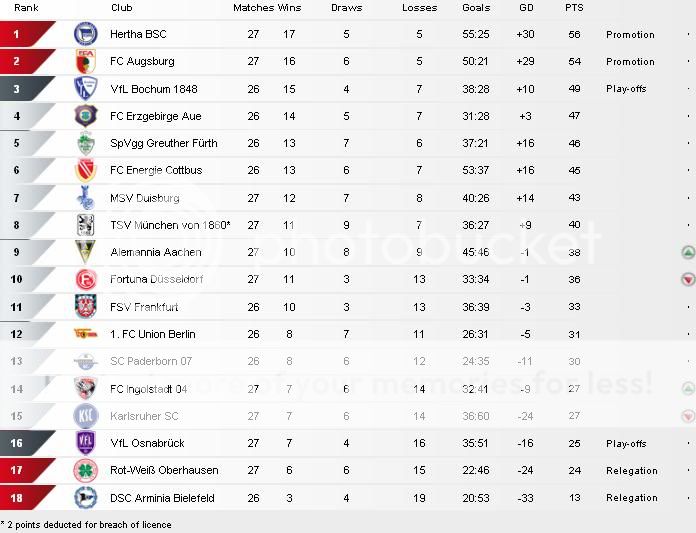Sort table by PTS column header
696x533 pixels.
pos(574,8)
